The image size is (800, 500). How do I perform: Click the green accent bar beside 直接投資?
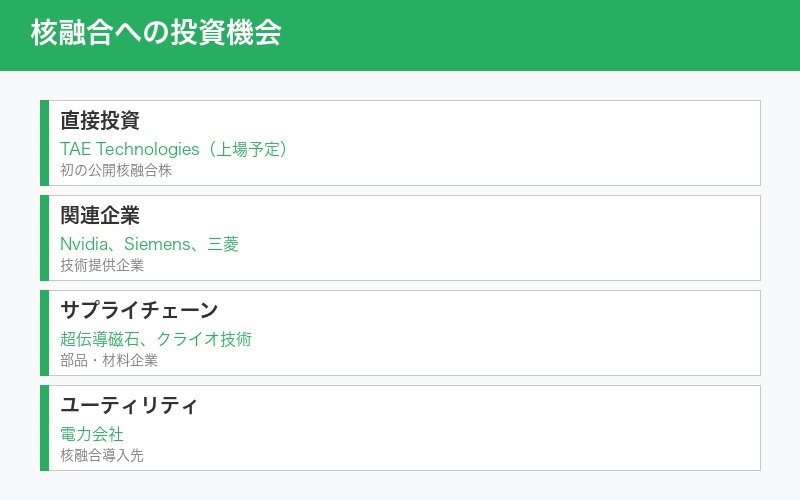click(44, 143)
